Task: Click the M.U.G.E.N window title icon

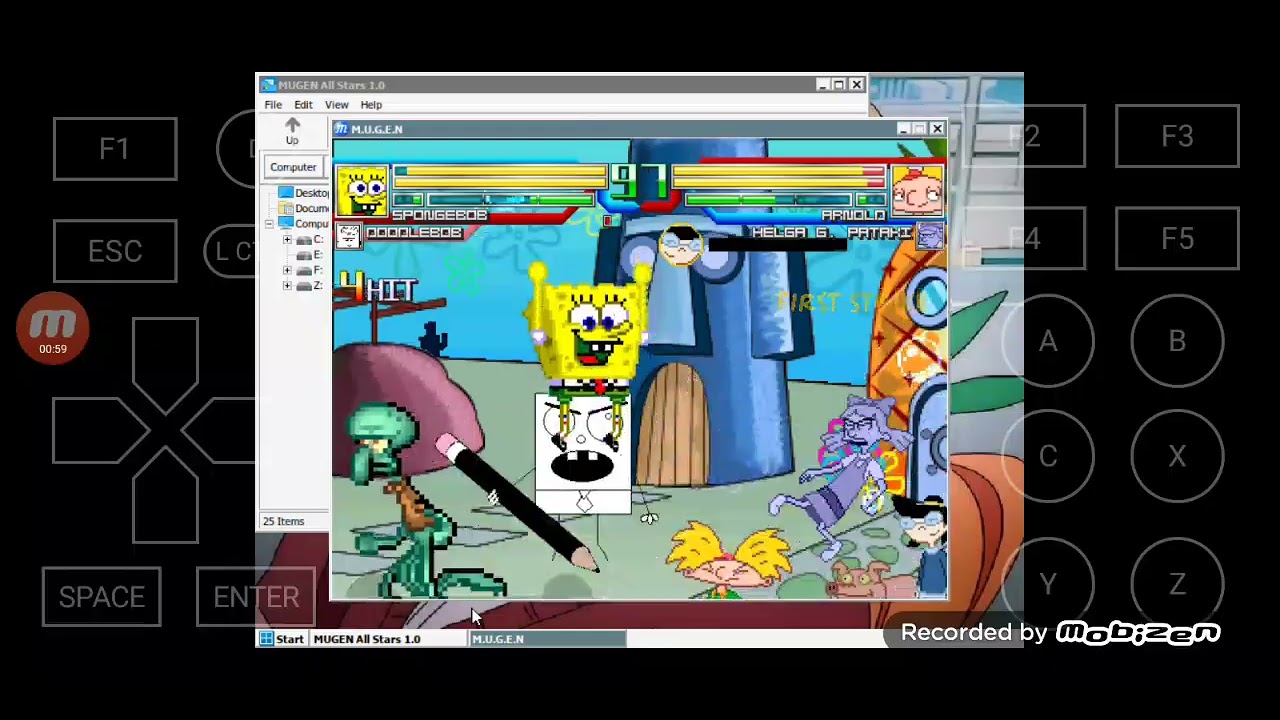Action: click(x=341, y=129)
